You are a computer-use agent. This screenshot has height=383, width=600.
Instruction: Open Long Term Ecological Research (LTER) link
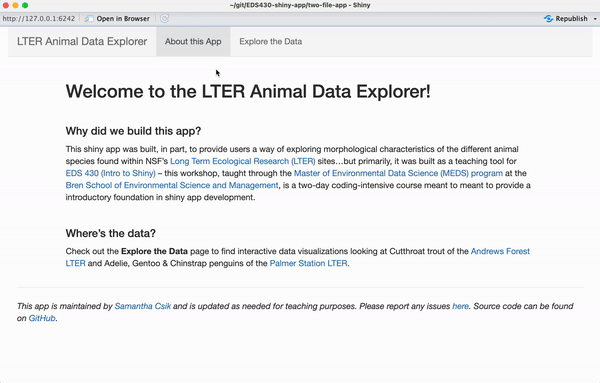point(243,161)
